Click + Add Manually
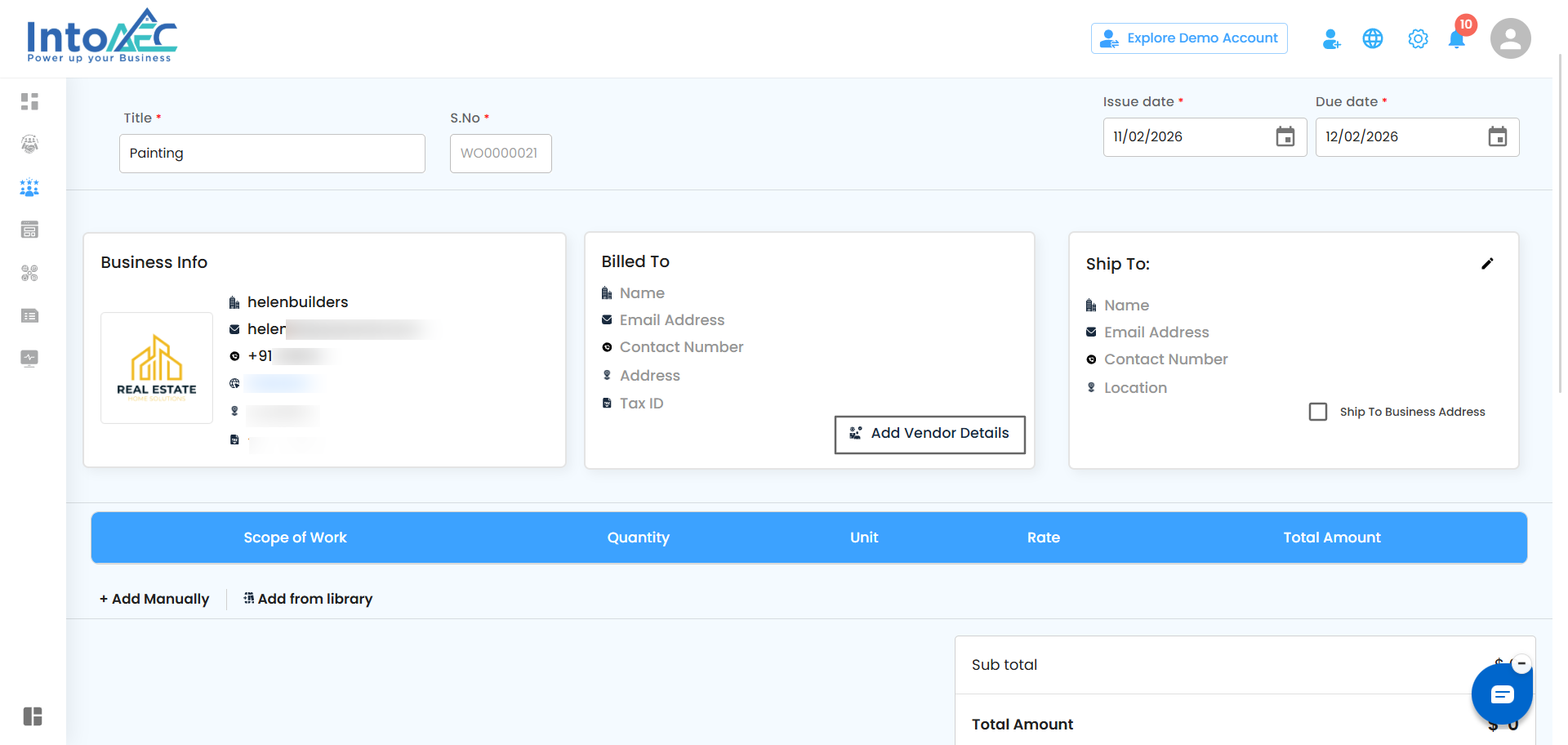 click(154, 599)
